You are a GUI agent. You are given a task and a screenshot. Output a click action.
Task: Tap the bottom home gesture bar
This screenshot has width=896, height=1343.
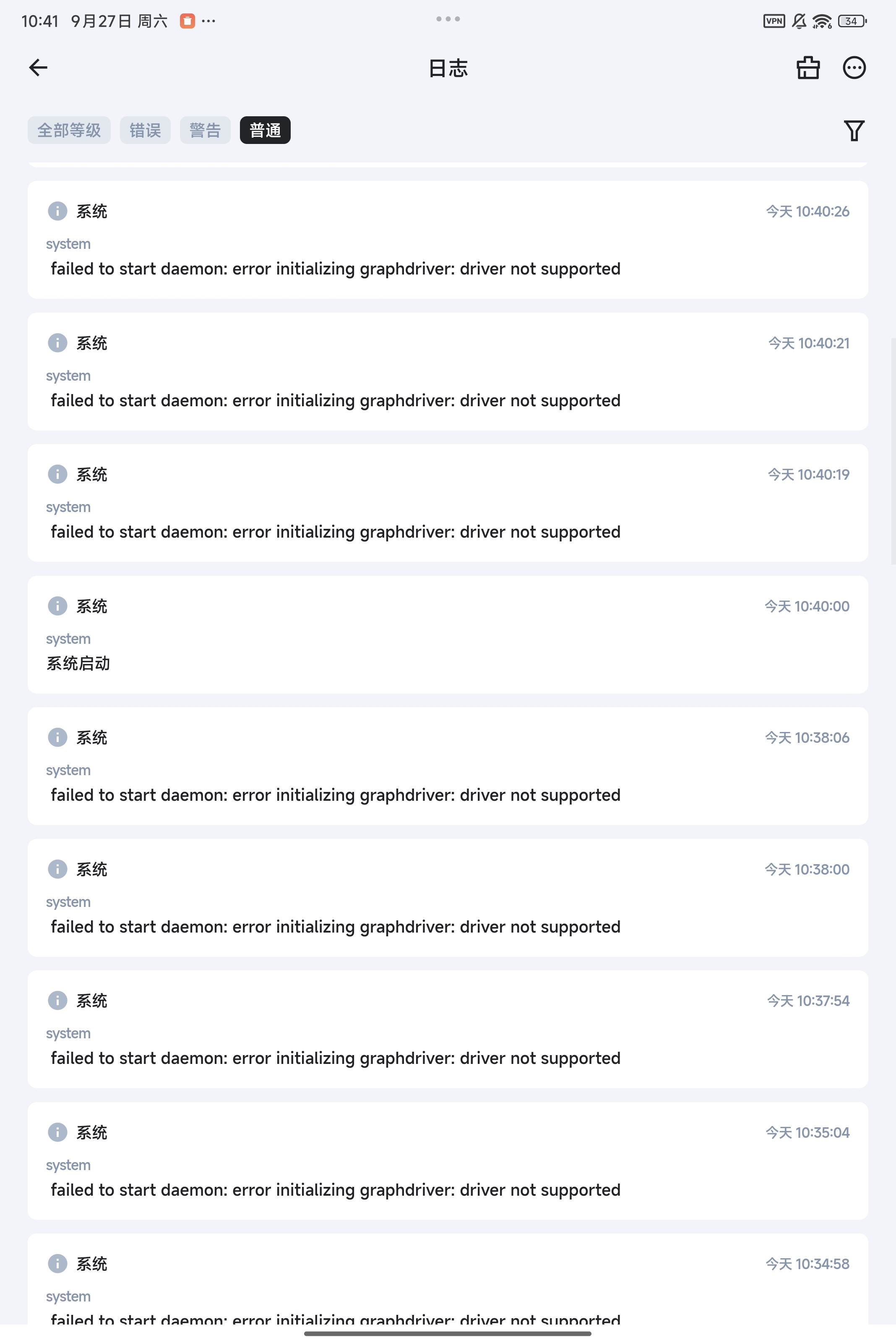448,1334
